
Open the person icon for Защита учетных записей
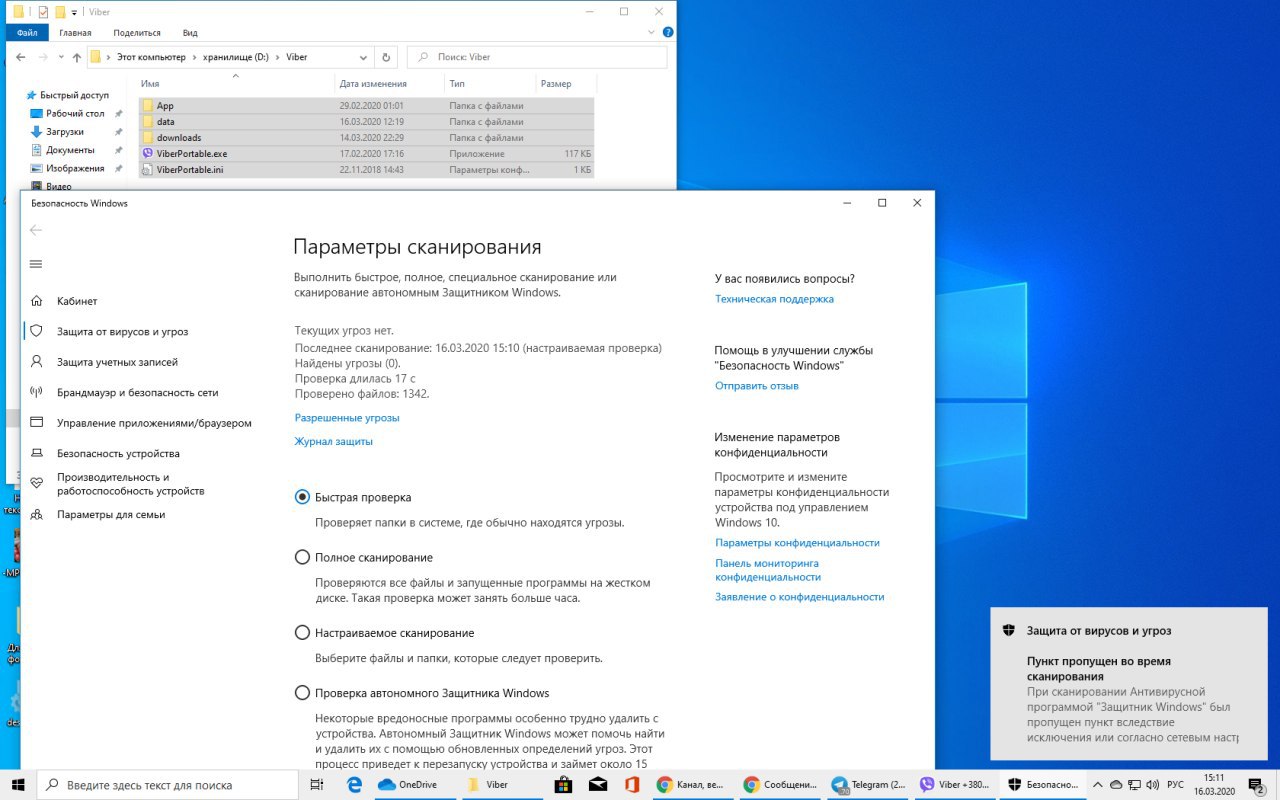pos(37,362)
